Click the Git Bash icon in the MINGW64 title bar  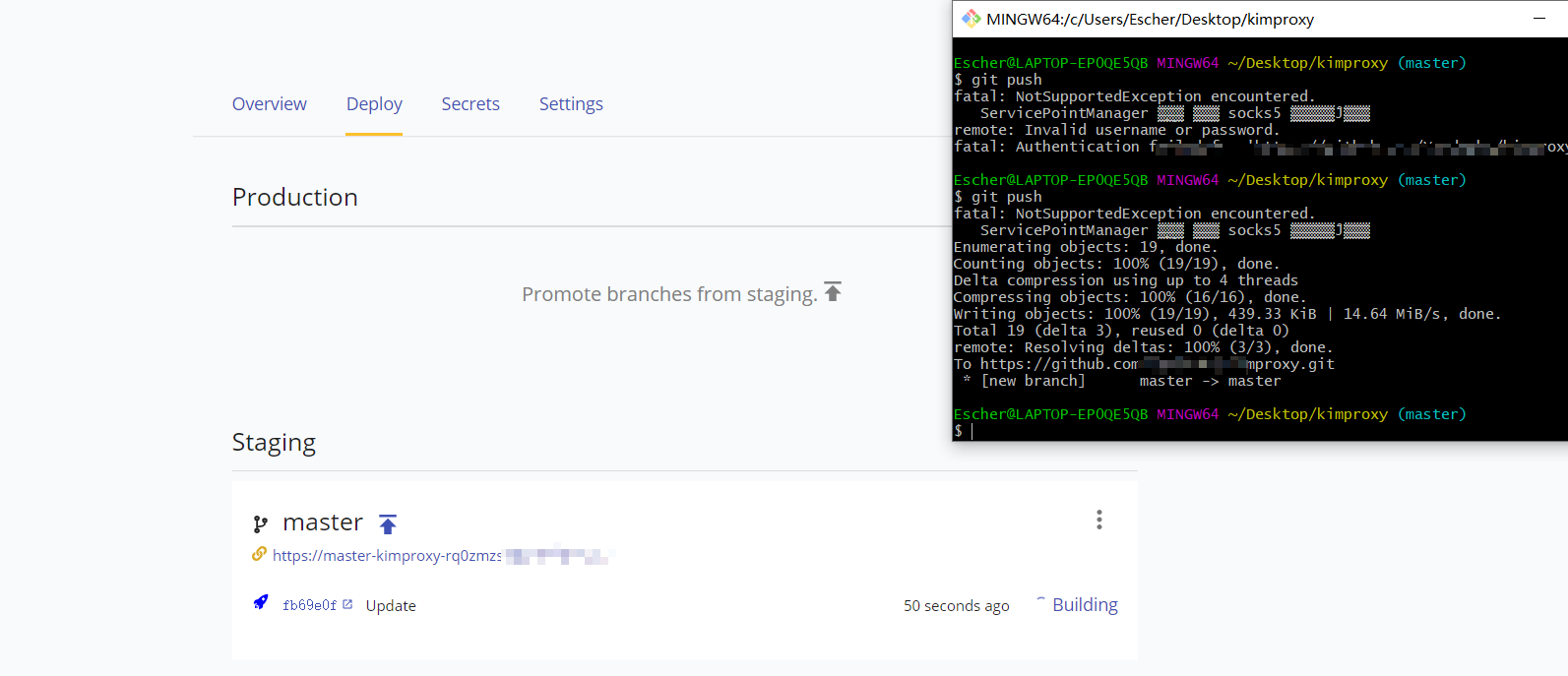pos(971,19)
